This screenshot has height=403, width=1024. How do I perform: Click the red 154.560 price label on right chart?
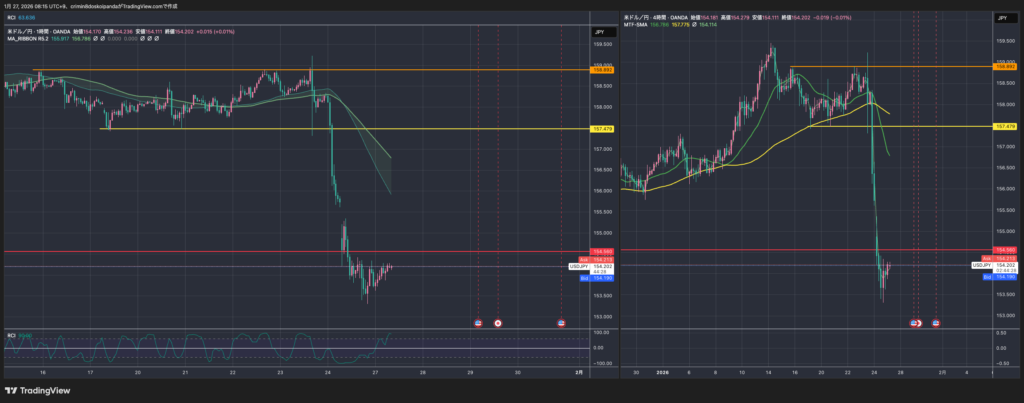point(1004,249)
